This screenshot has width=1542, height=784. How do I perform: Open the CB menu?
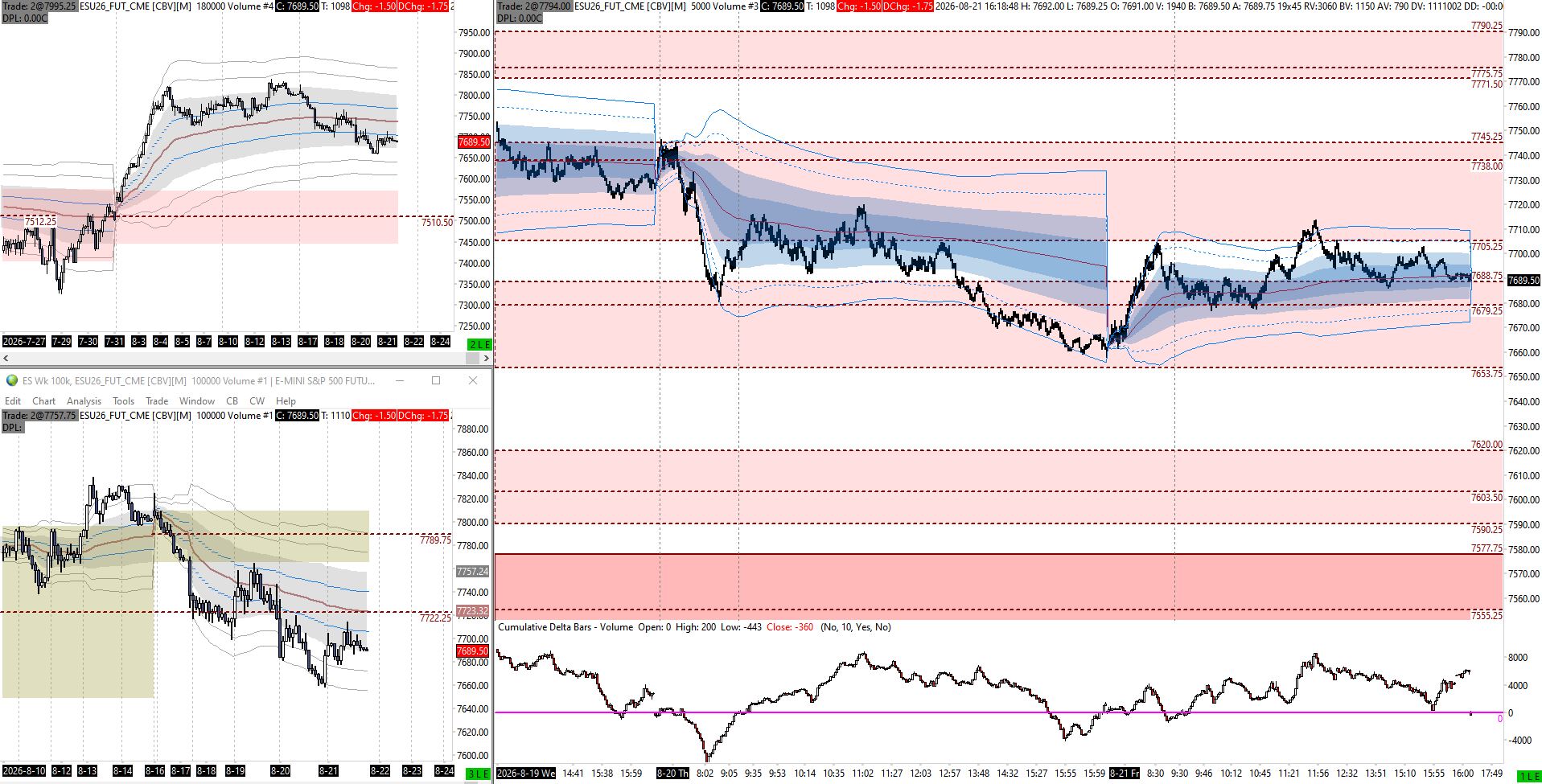[232, 400]
